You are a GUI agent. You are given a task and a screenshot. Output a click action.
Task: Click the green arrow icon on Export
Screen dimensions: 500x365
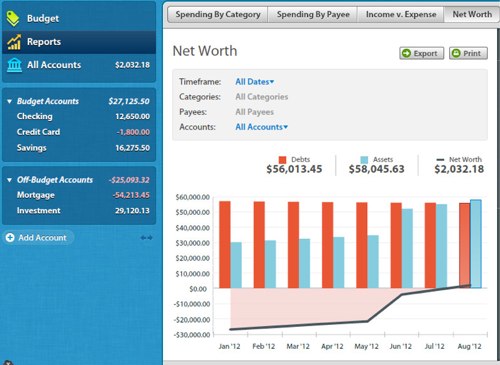[x=406, y=53]
